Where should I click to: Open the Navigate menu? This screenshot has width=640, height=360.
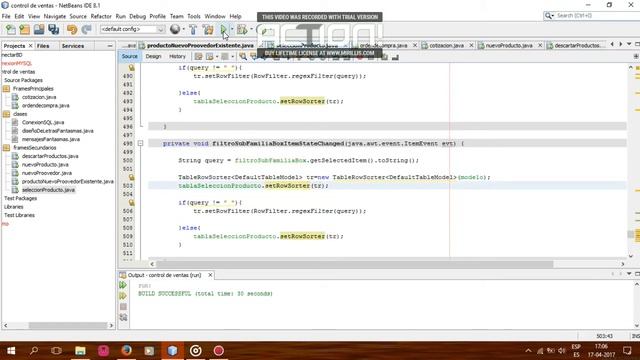(55, 16)
